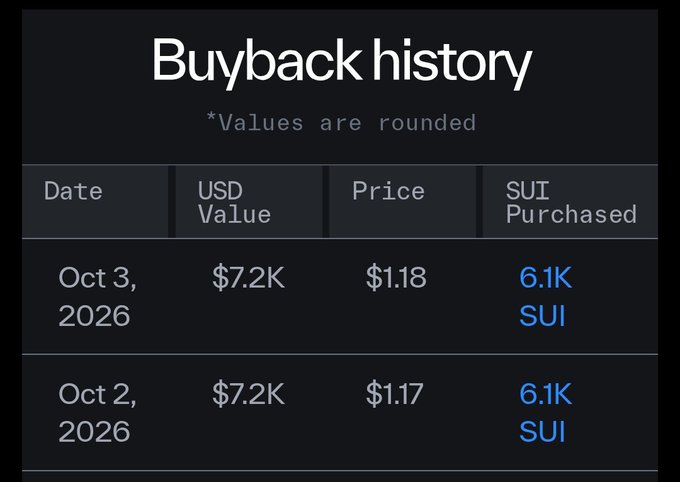Click the $7.2K value in Oct 2 row
Image resolution: width=680 pixels, height=482 pixels.
(248, 393)
